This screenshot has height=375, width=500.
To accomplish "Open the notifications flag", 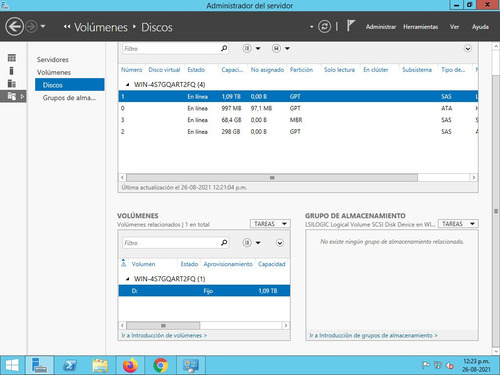I will click(x=350, y=26).
